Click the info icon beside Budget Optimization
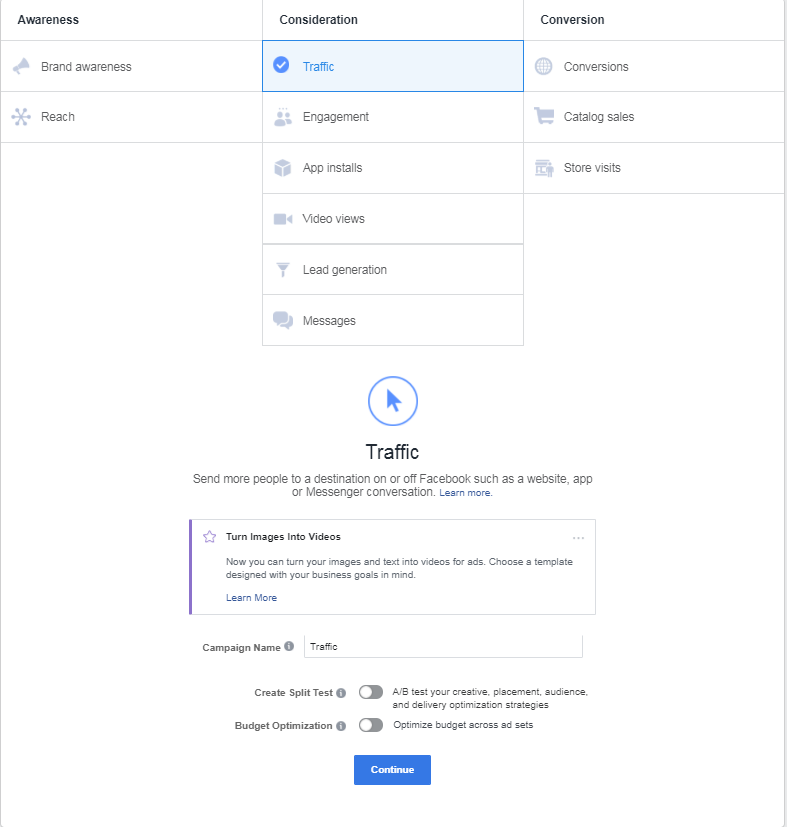 point(341,726)
